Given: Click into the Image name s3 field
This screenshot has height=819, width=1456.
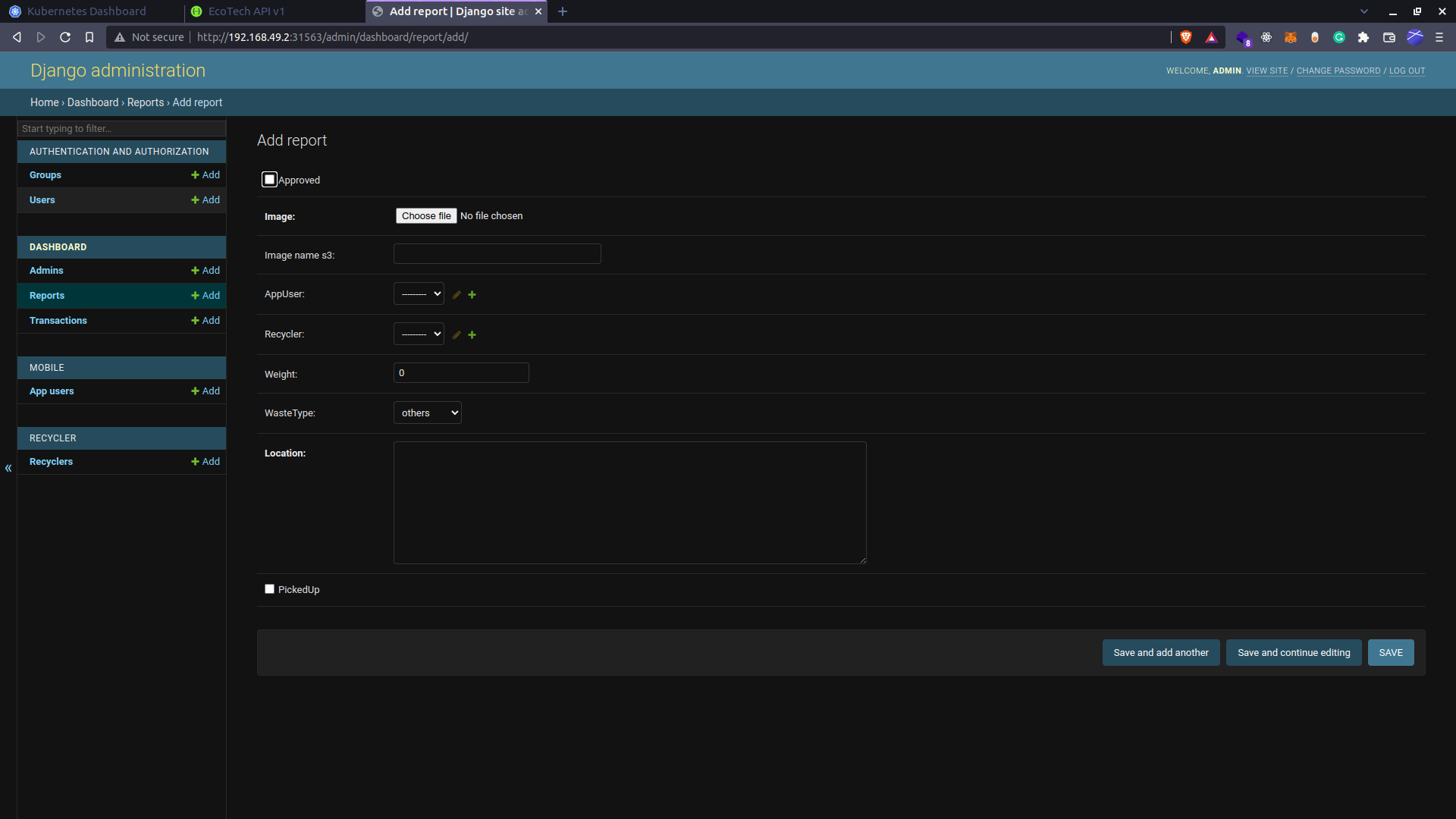Looking at the screenshot, I should (497, 254).
